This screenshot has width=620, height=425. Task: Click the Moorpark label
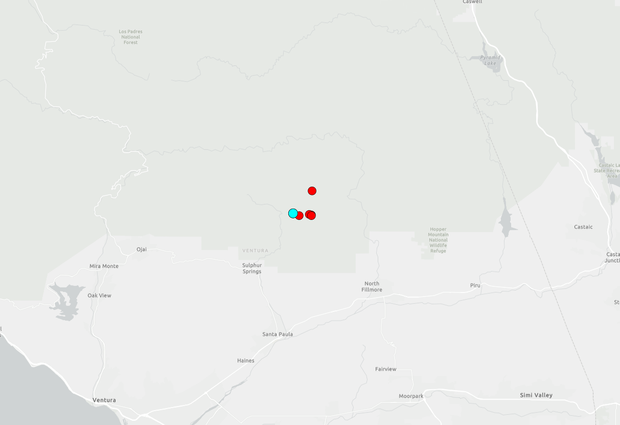coord(411,396)
